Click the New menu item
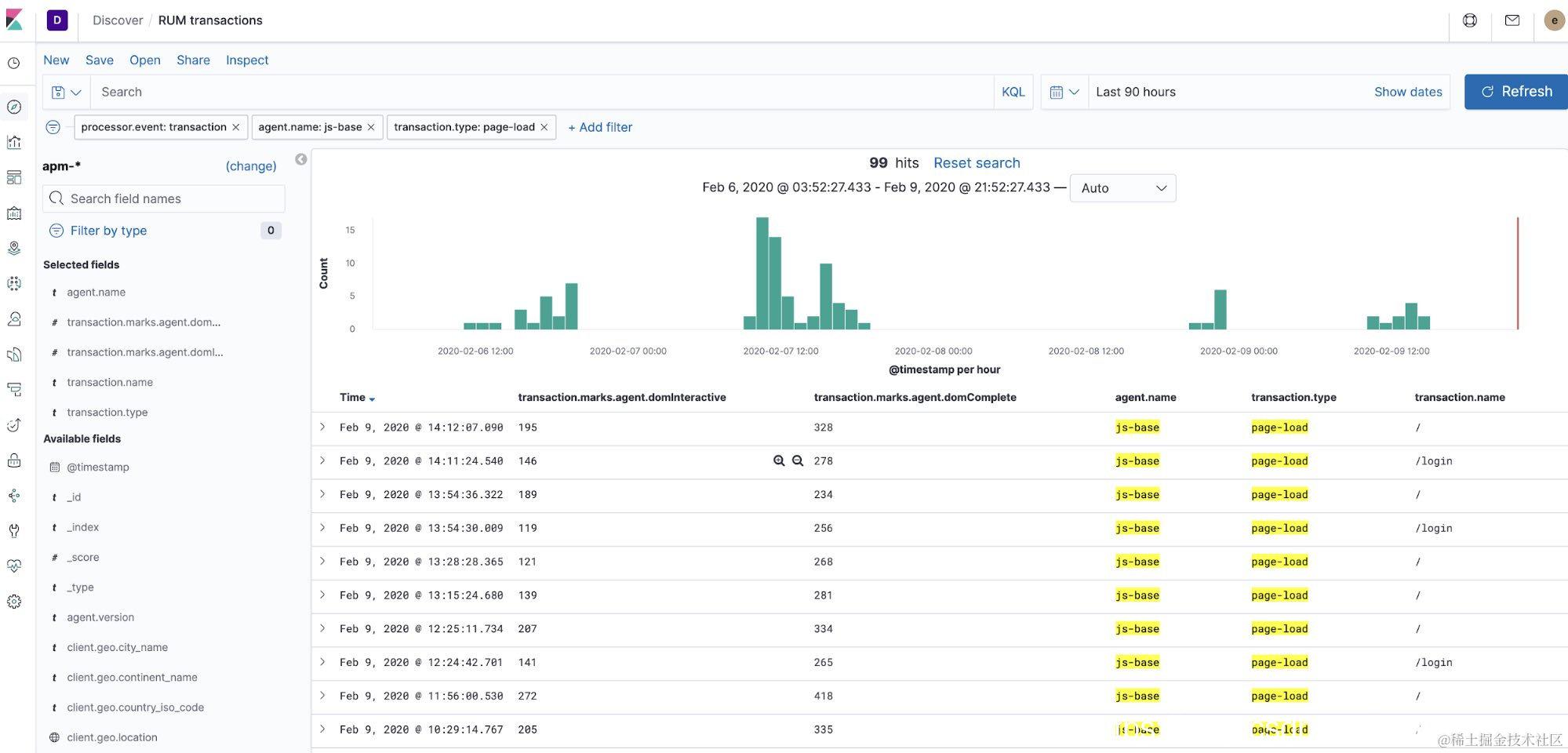 [x=56, y=60]
